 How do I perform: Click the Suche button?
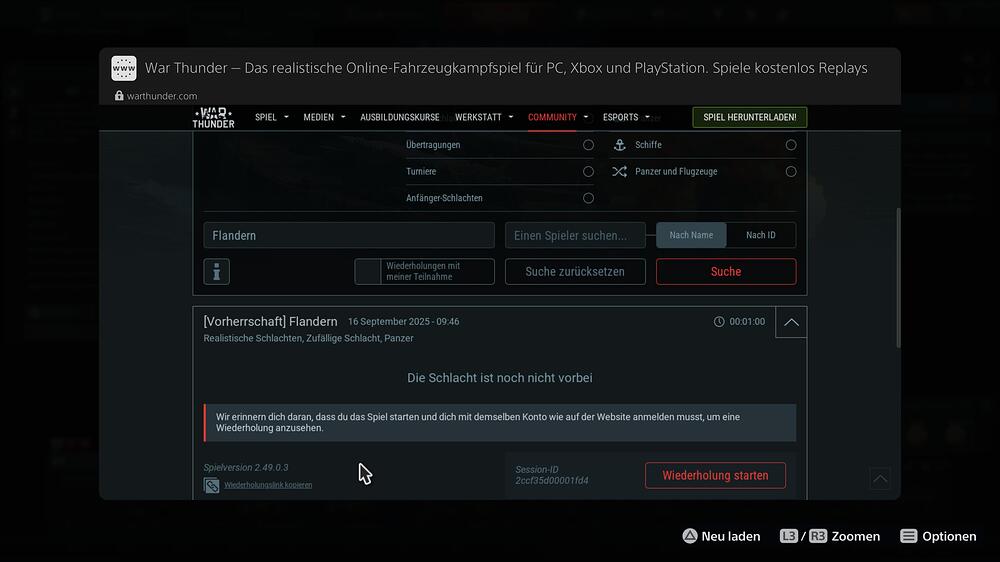726,272
